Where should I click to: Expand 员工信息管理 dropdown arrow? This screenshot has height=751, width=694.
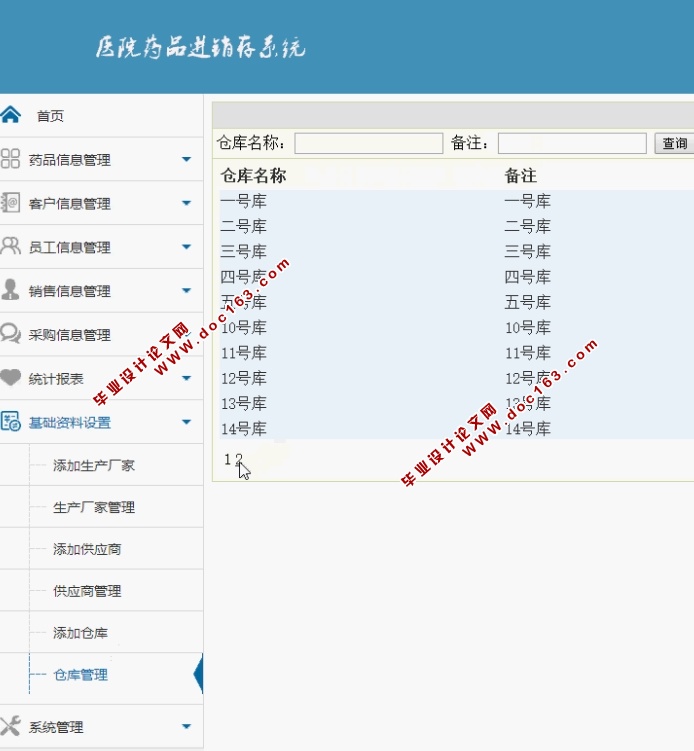coord(186,247)
